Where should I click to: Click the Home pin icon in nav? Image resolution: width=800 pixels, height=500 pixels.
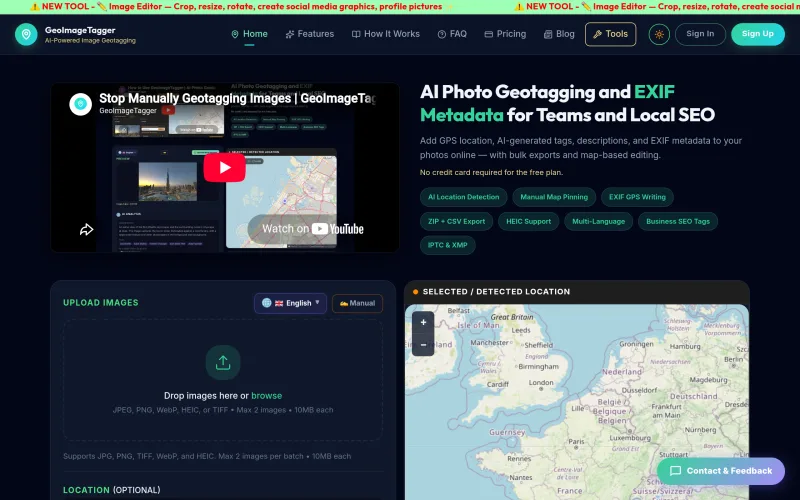[235, 34]
